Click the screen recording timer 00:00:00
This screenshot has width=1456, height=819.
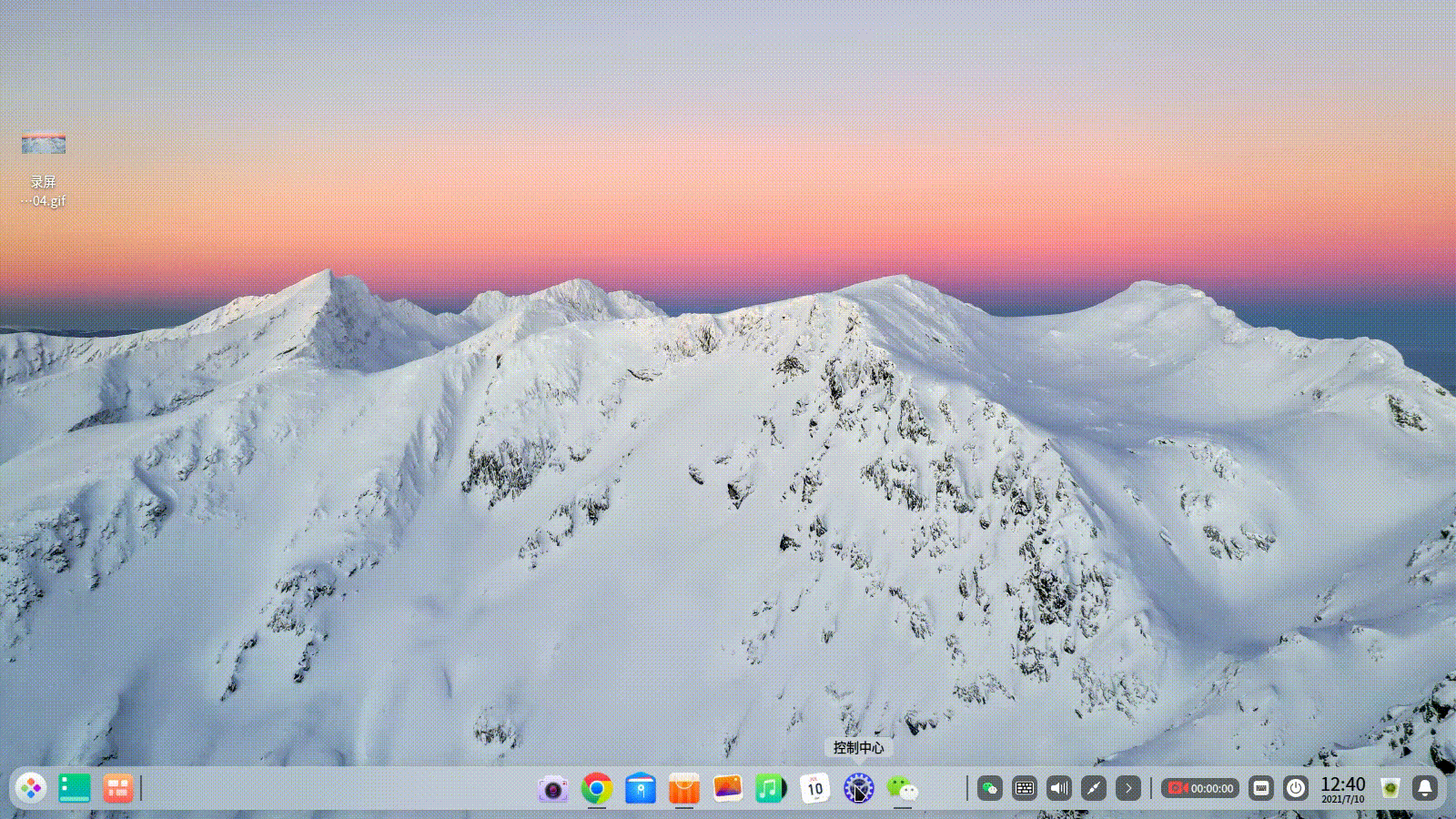pos(1200,788)
